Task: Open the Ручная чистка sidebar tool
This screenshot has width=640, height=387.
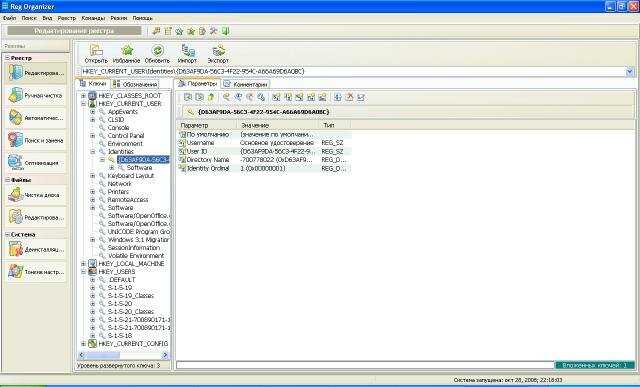Action: click(36, 96)
